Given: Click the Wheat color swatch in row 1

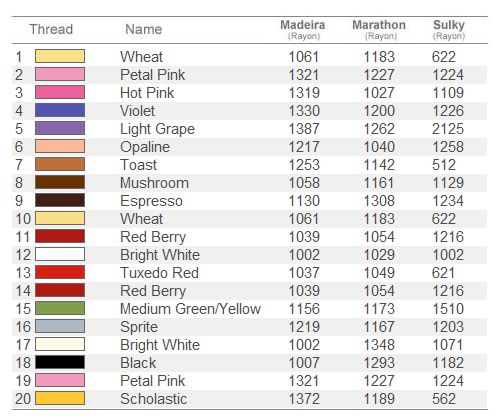Looking at the screenshot, I should click(60, 56).
